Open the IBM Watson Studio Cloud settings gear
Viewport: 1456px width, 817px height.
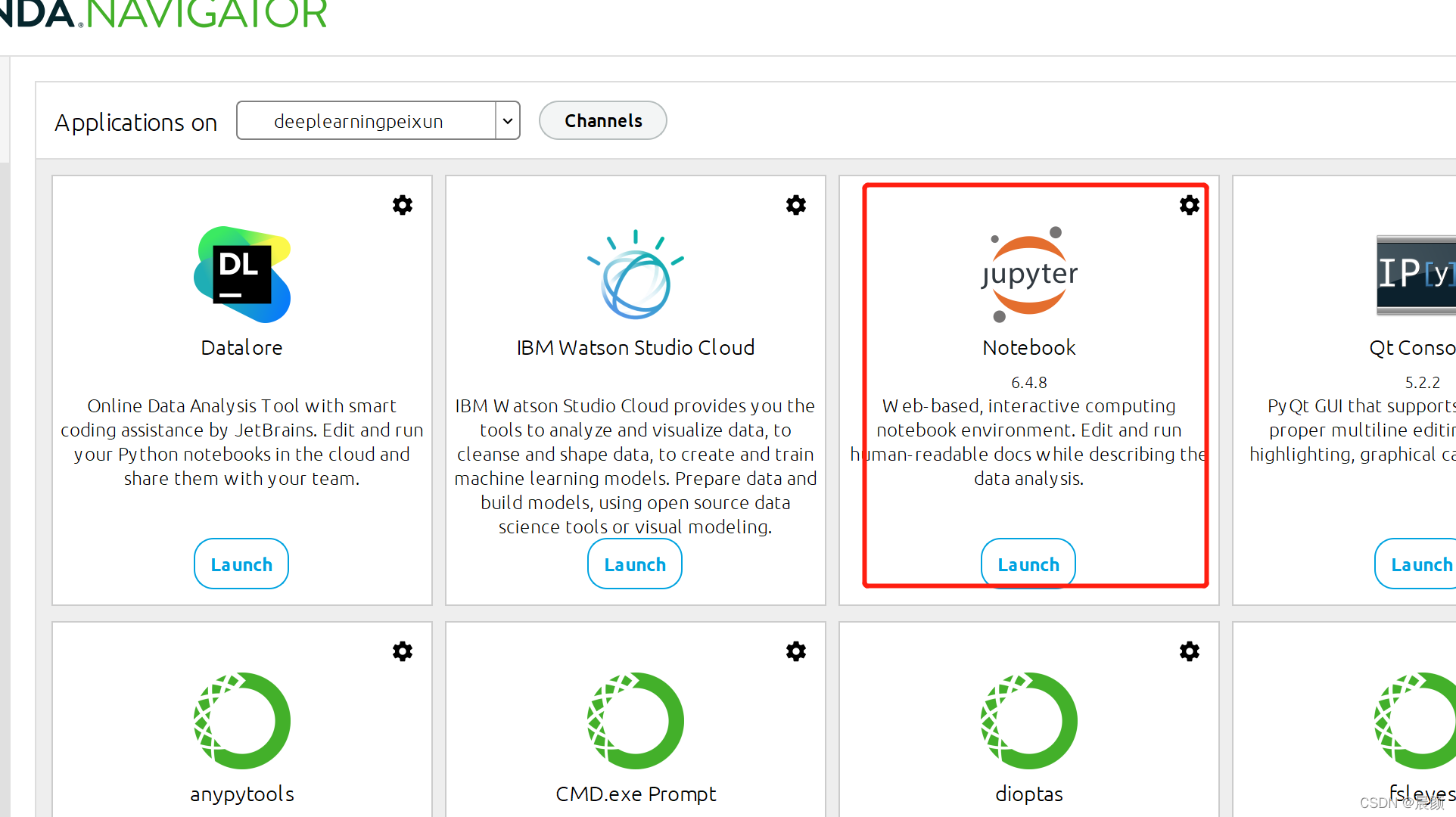tap(796, 205)
